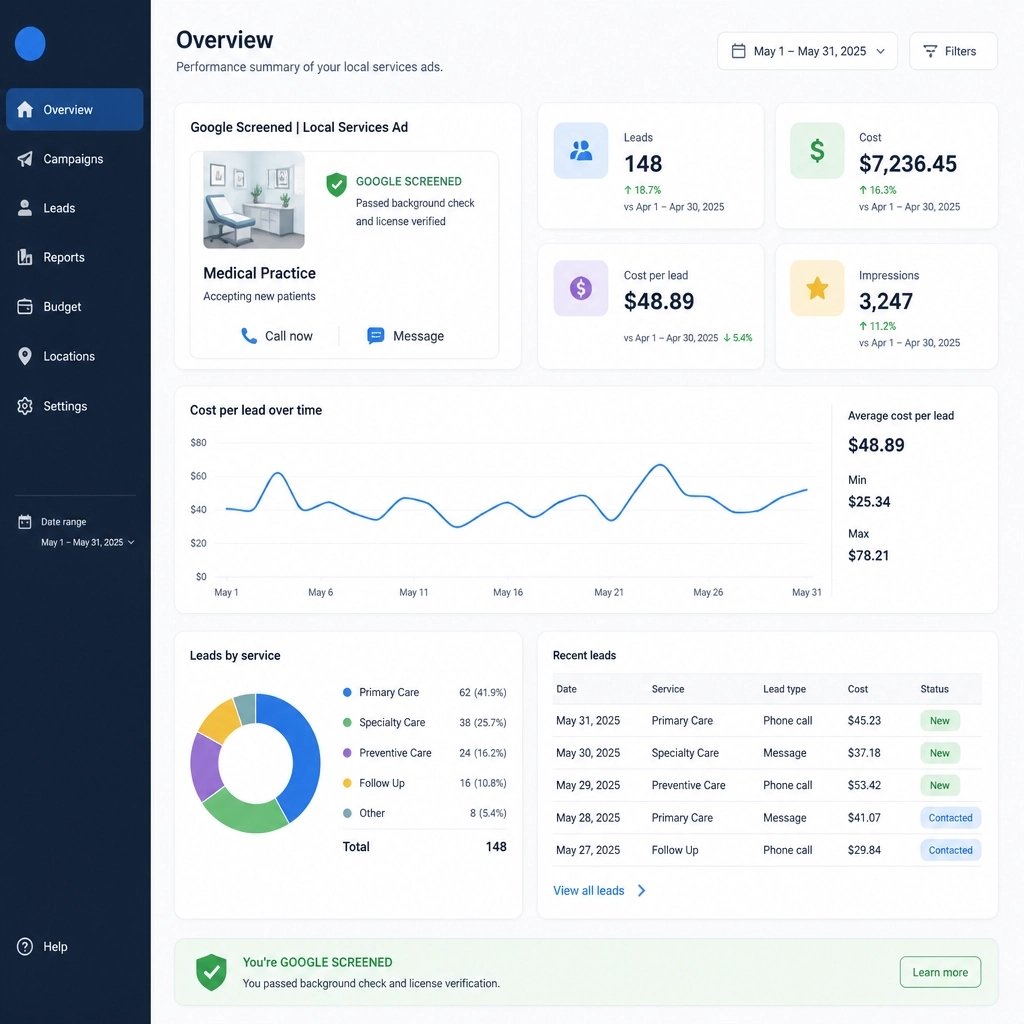
Task: Click the Leads card people icon
Action: pyautogui.click(x=581, y=151)
